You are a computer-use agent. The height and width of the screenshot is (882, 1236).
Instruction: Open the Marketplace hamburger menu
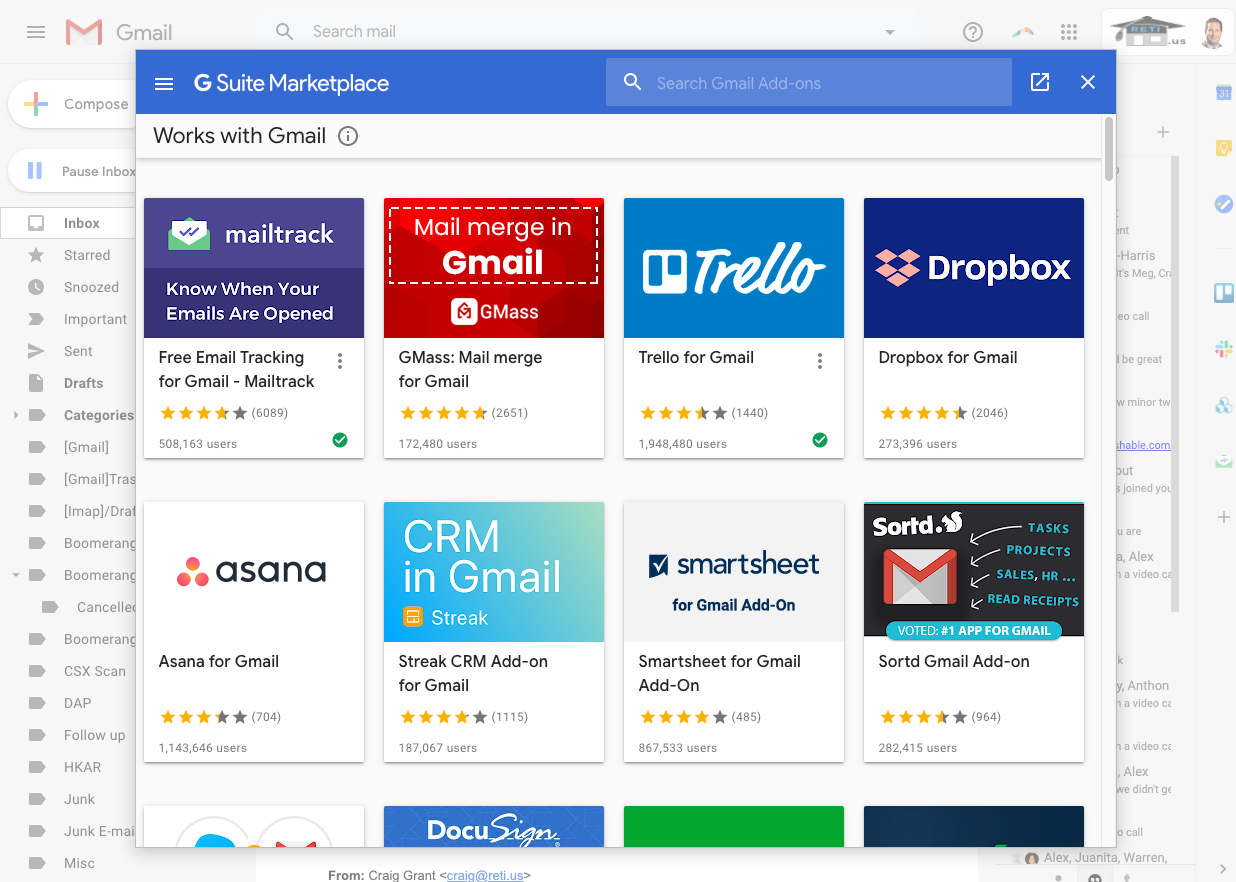coord(163,82)
